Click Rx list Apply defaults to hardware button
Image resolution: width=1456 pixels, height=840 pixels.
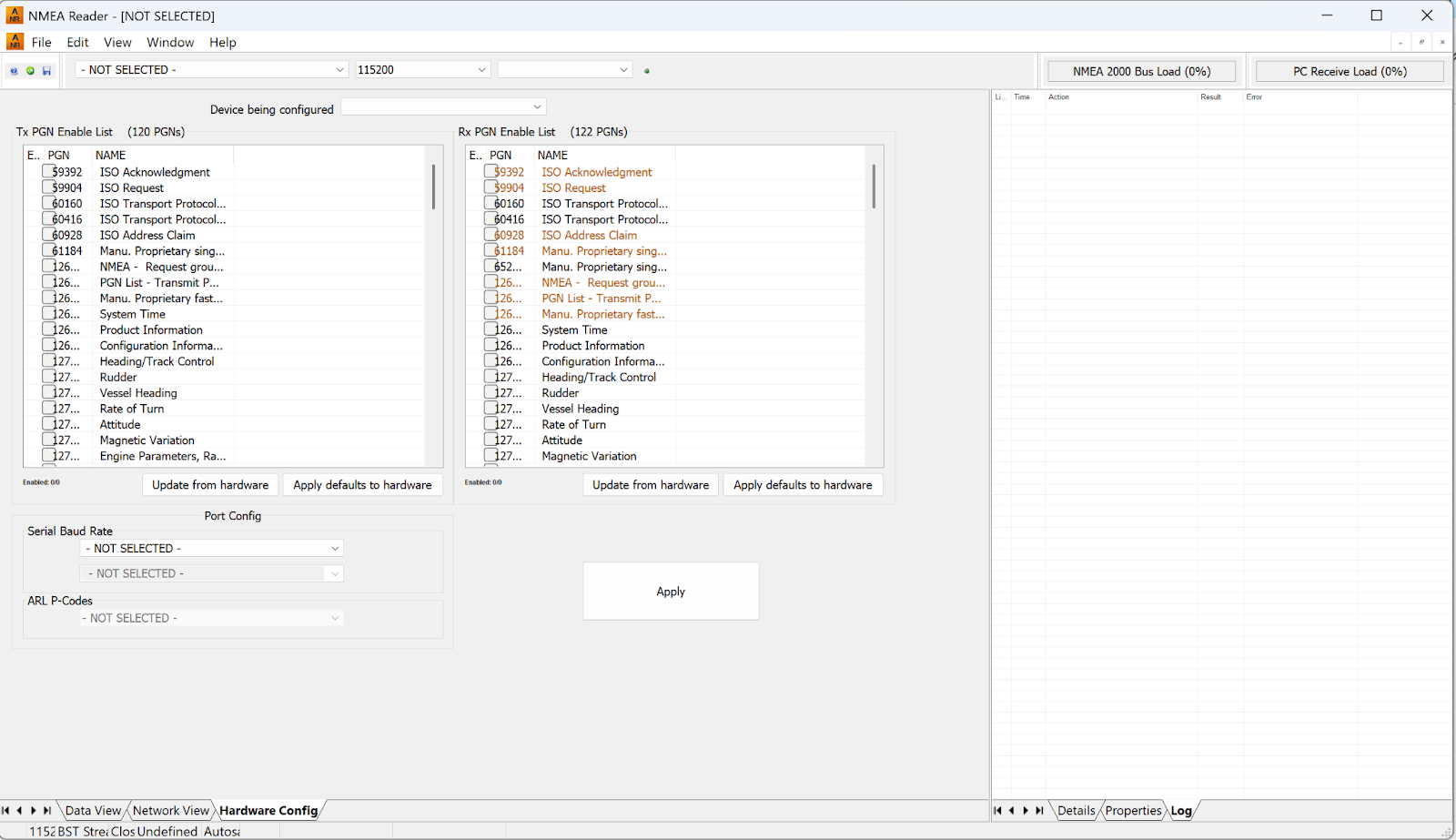point(803,485)
